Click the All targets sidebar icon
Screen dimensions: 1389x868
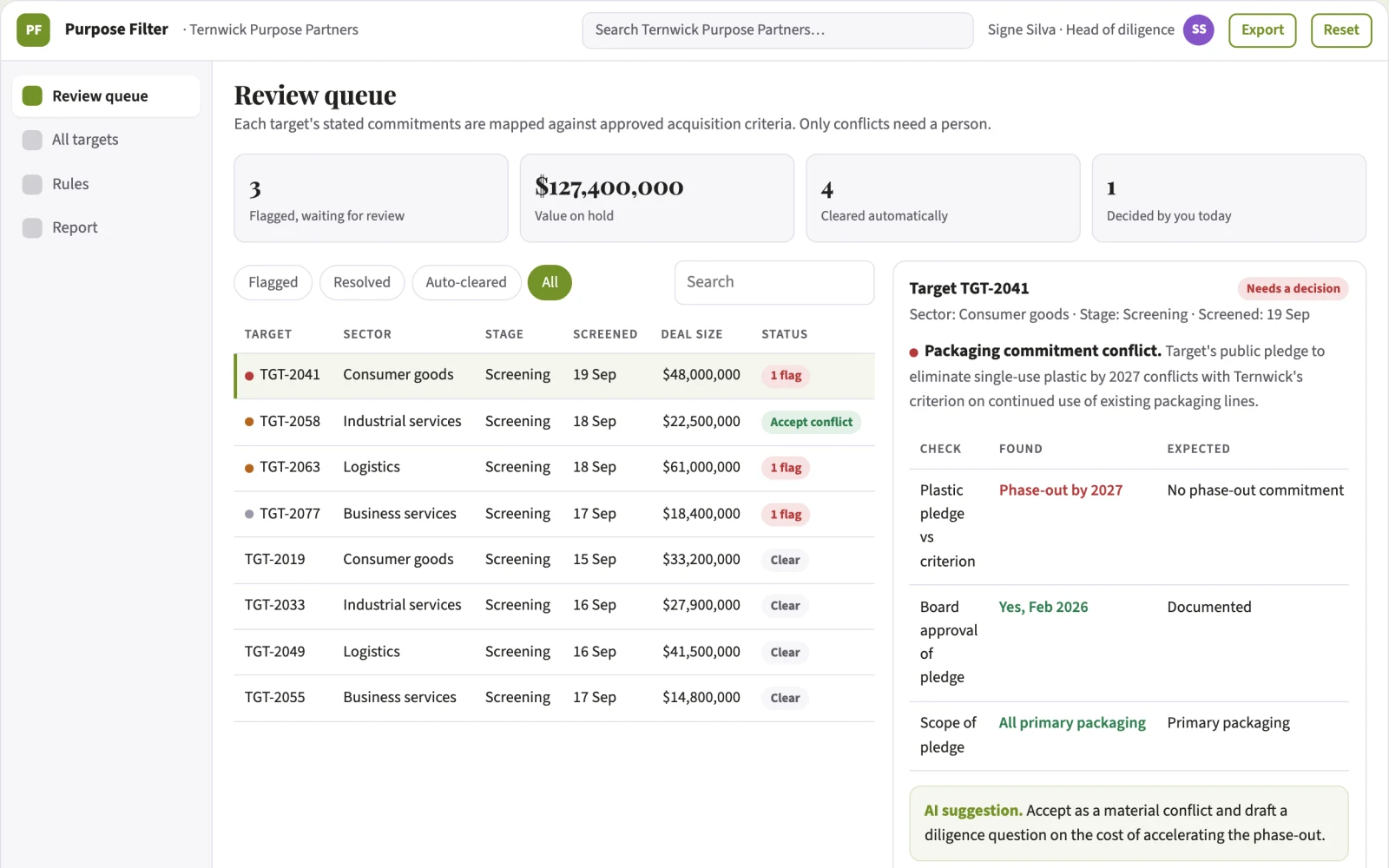(32, 140)
